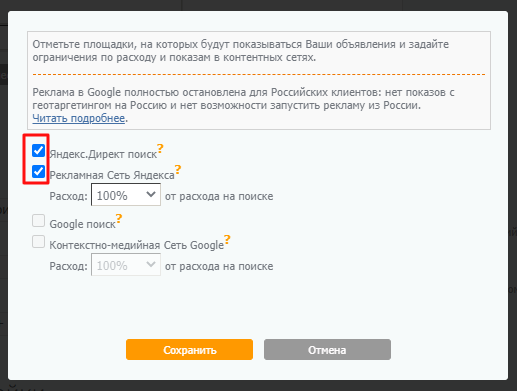Image resolution: width=517 pixels, height=391 pixels.
Task: Expand the greyed-out Расход dropdown under Google network
Action: [x=126, y=265]
